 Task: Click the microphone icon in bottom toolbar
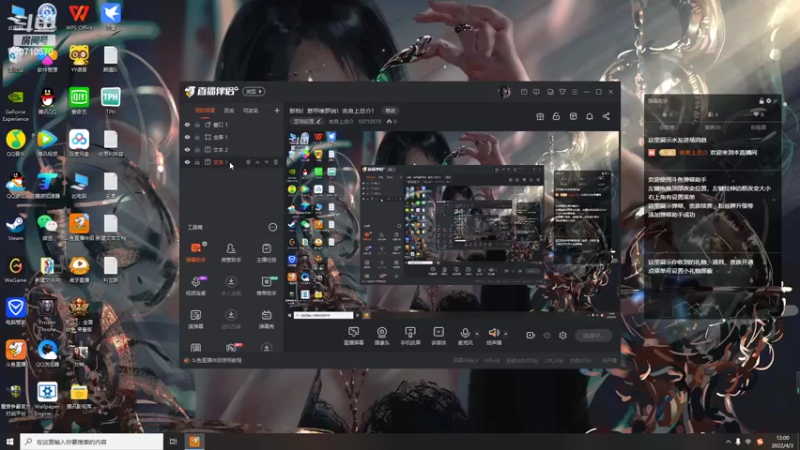pos(465,333)
